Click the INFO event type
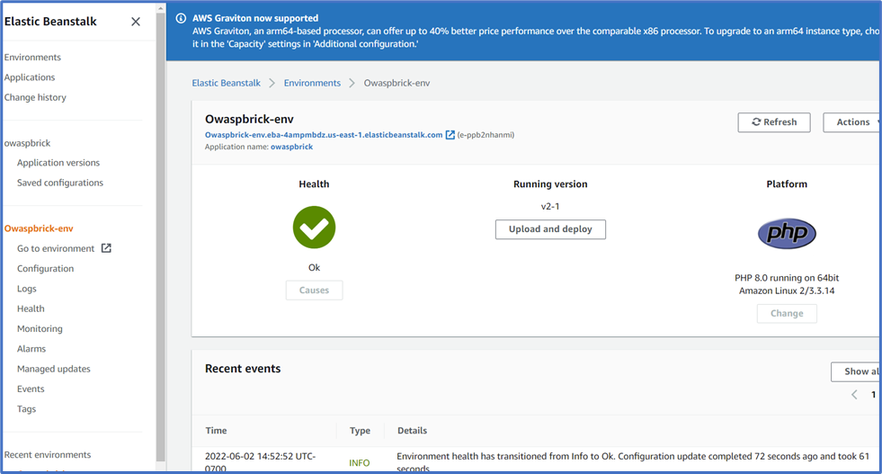 pos(359,463)
